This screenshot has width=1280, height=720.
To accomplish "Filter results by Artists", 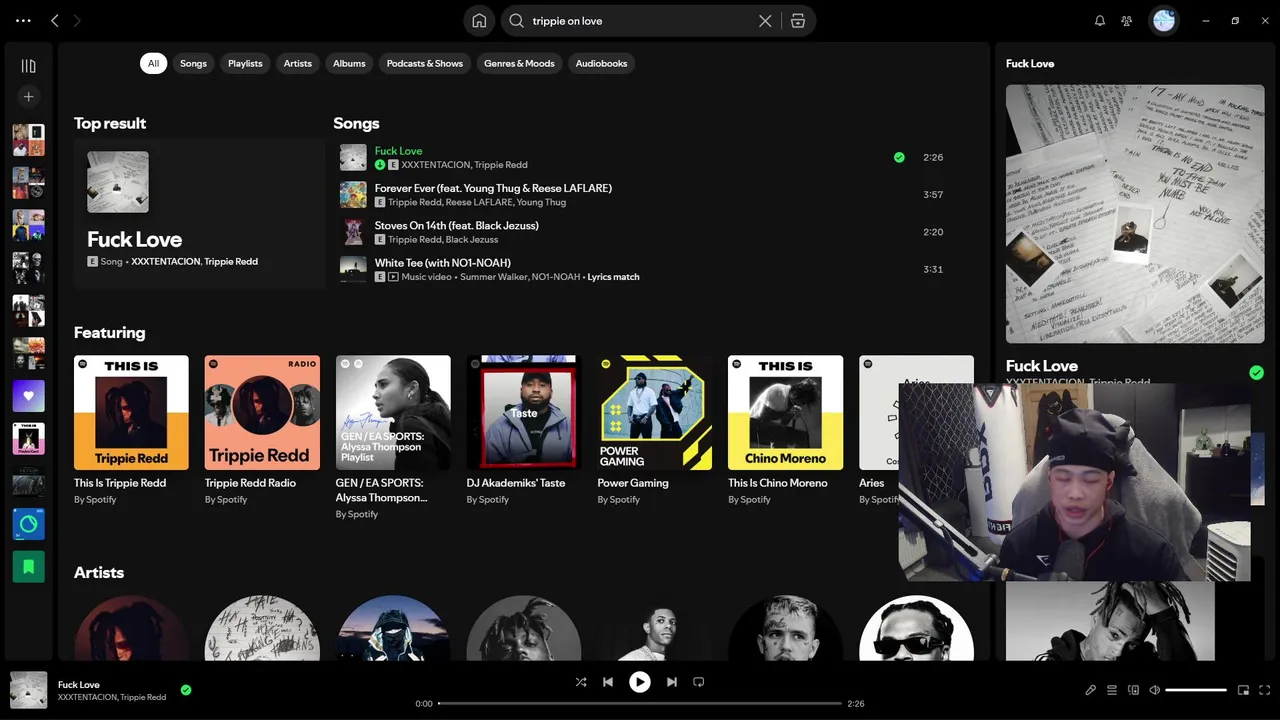I will pos(298,63).
